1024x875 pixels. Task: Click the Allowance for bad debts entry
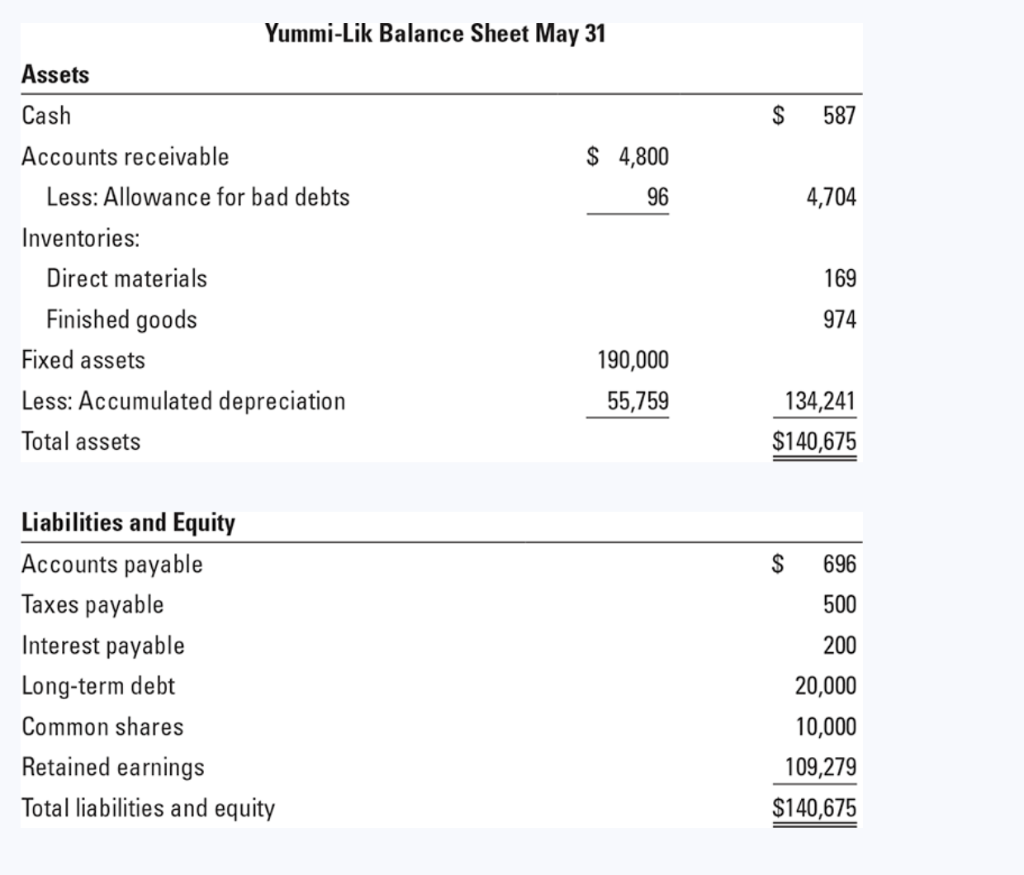(x=198, y=197)
